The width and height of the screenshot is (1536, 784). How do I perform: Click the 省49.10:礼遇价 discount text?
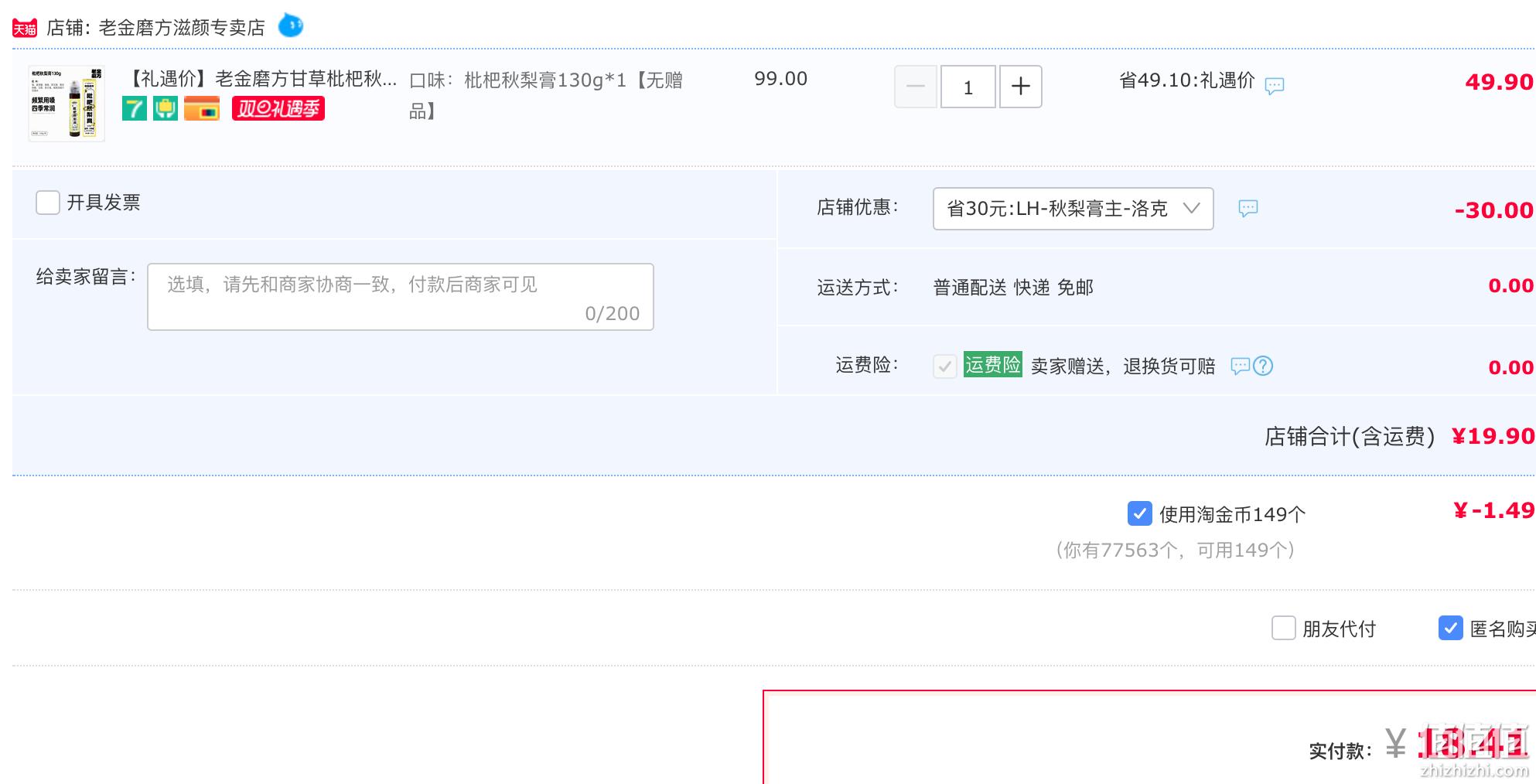coord(1187,80)
